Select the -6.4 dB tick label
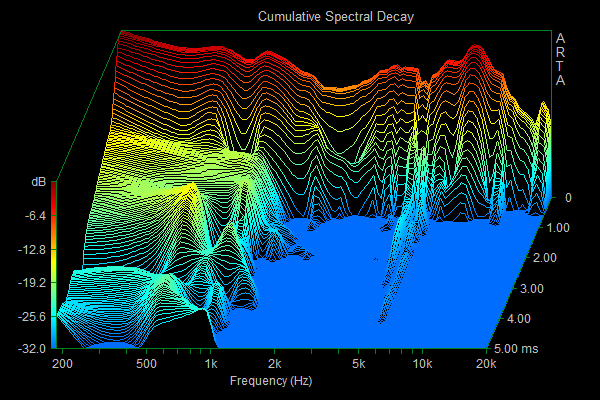This screenshot has height=400, width=600. point(34,215)
